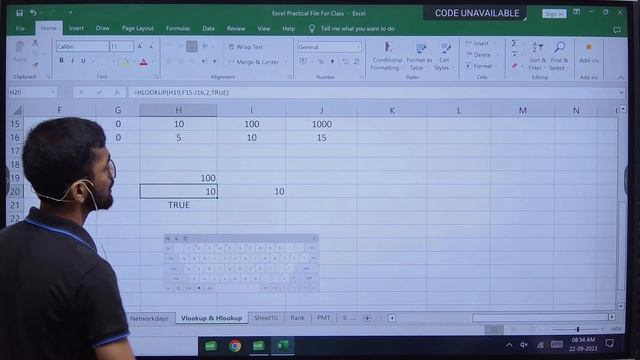Click the Decrease Decimal icon

pos(356,62)
